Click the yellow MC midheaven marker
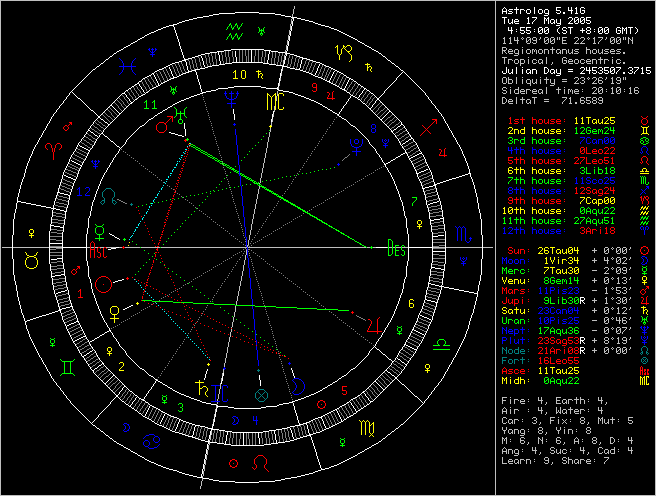This screenshot has height=496, width=656. pos(275,102)
